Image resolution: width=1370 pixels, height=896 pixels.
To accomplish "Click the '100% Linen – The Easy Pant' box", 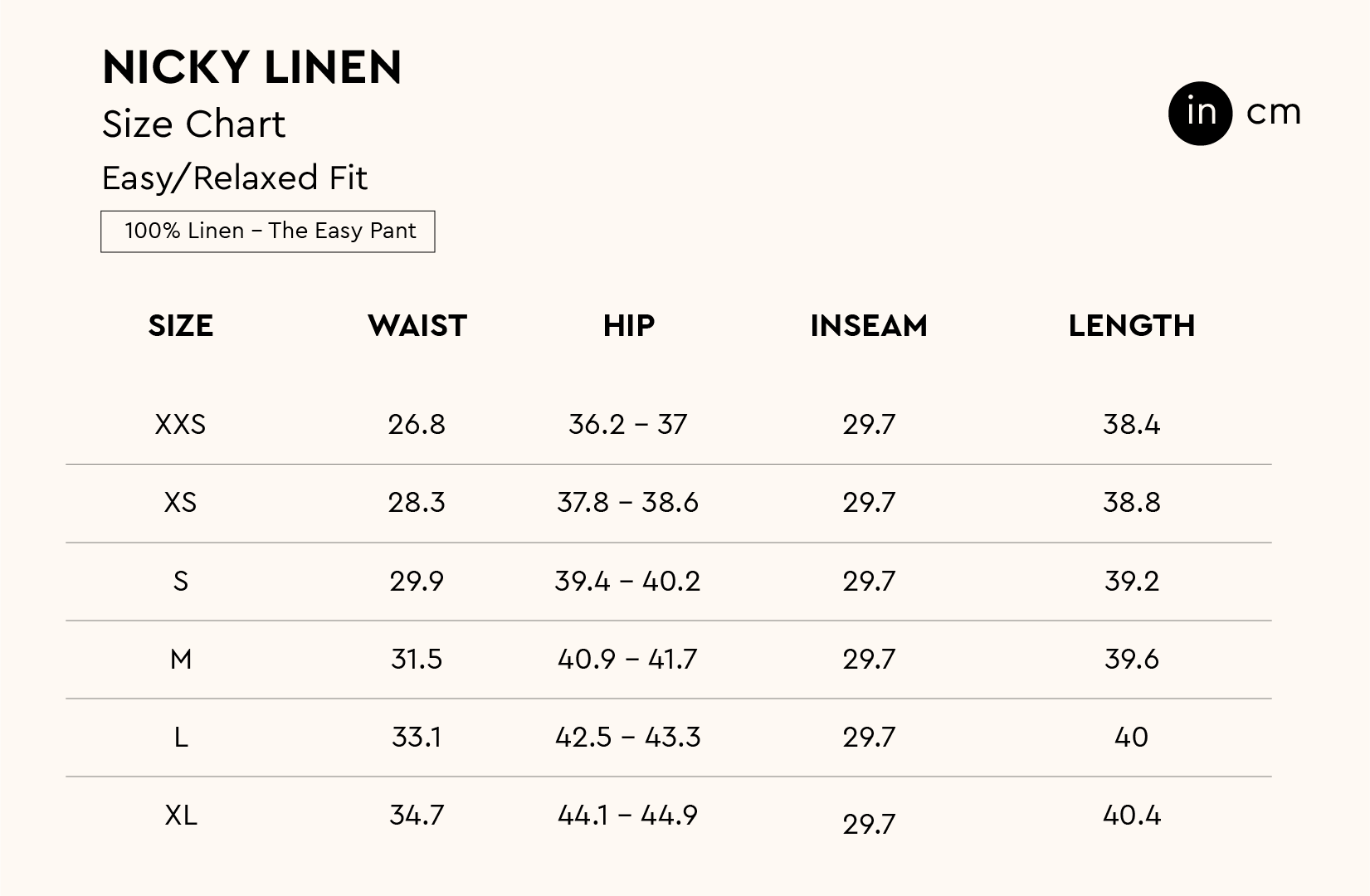I will coord(268,231).
